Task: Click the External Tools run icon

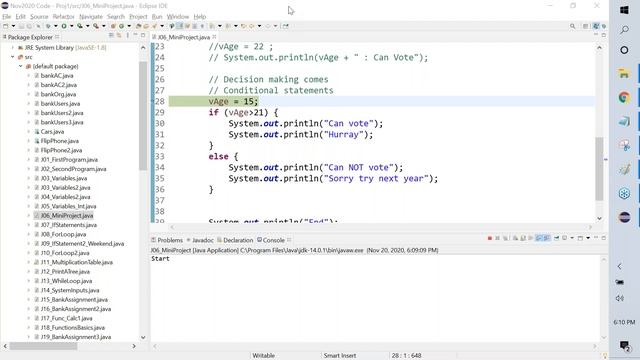Action: click(96, 26)
